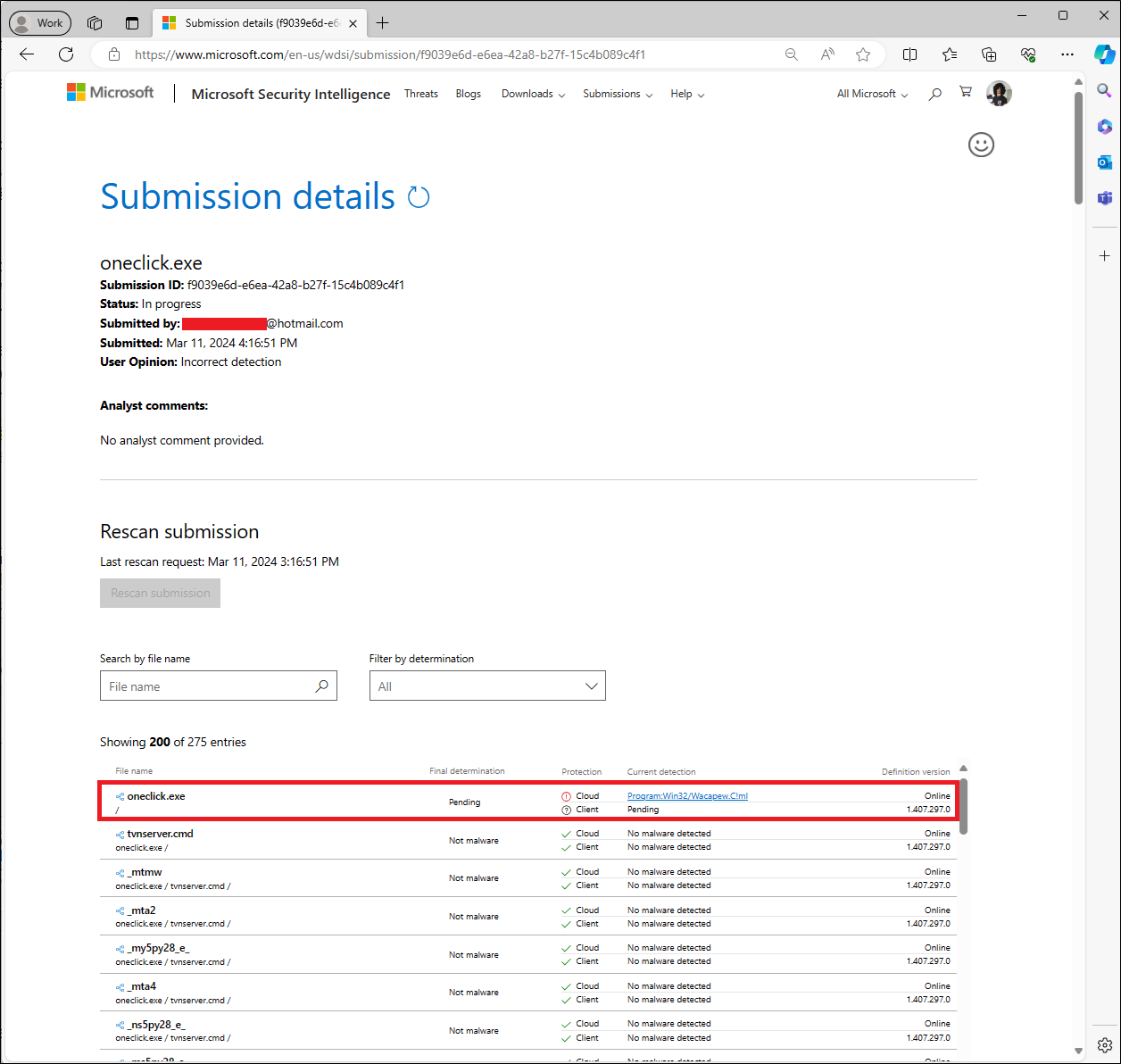Image resolution: width=1121 pixels, height=1064 pixels.
Task: Click the browser back arrow
Action: coord(27,54)
